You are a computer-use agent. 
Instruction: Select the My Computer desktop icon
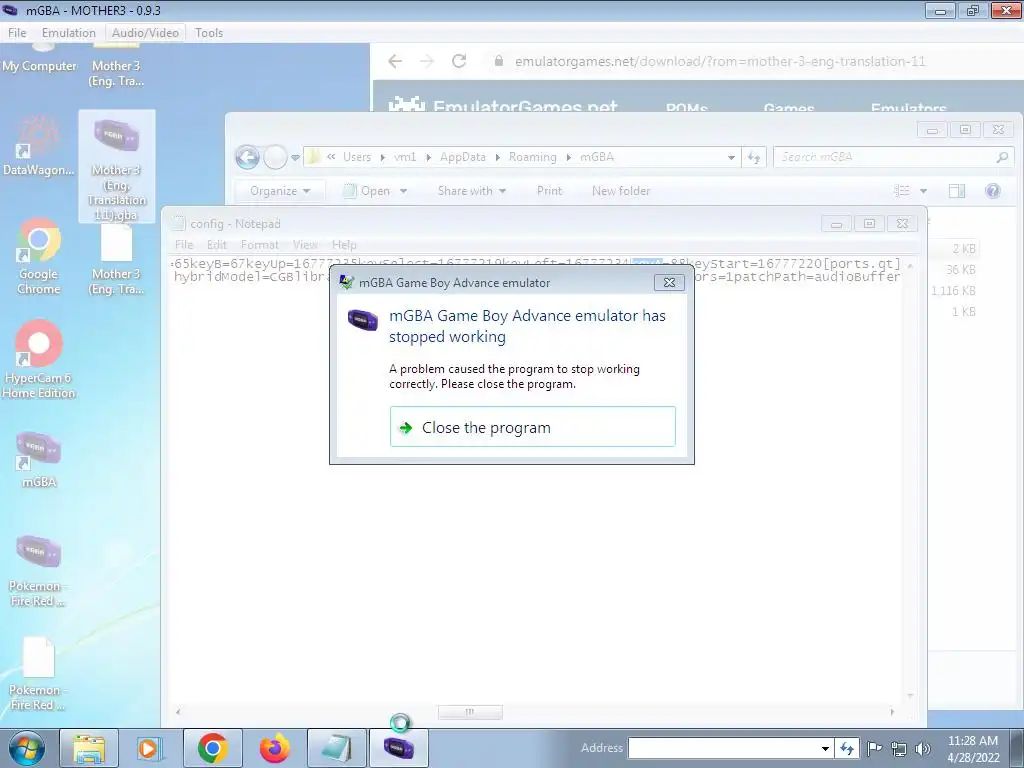tap(39, 57)
